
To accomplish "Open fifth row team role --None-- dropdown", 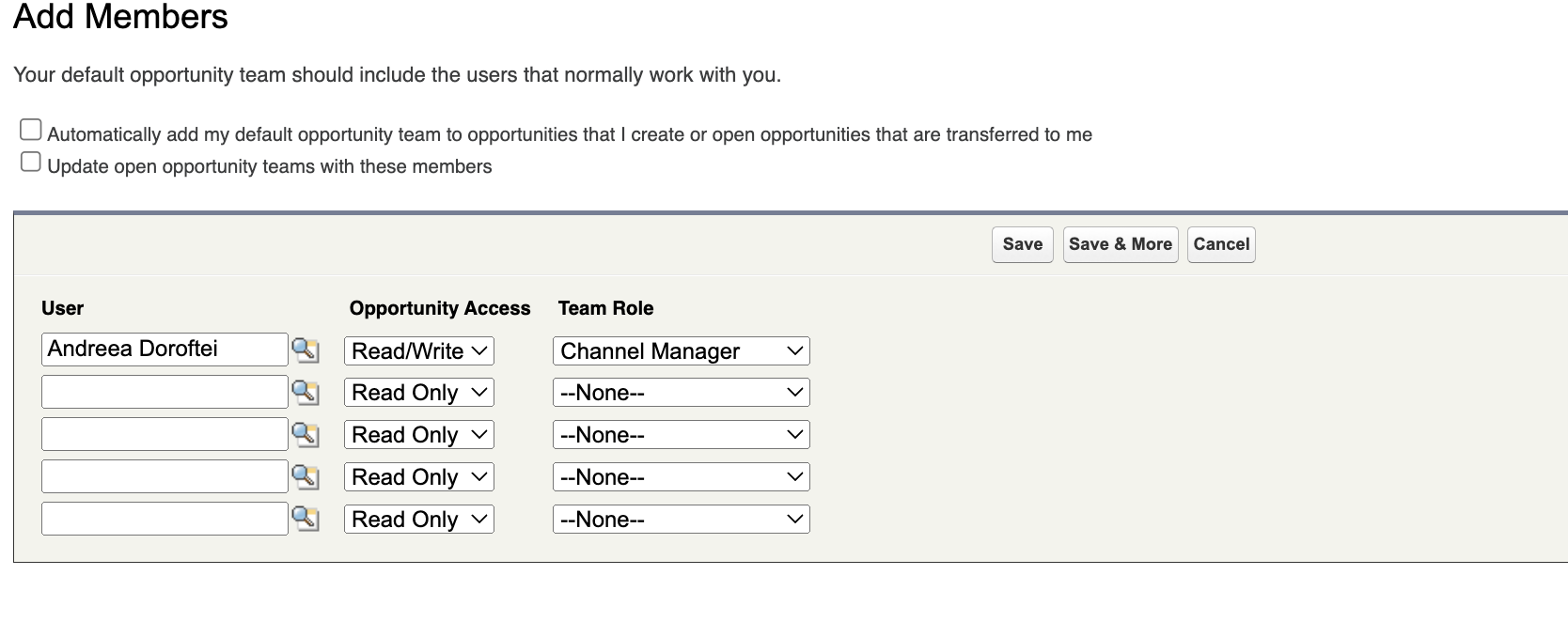I will tap(682, 520).
